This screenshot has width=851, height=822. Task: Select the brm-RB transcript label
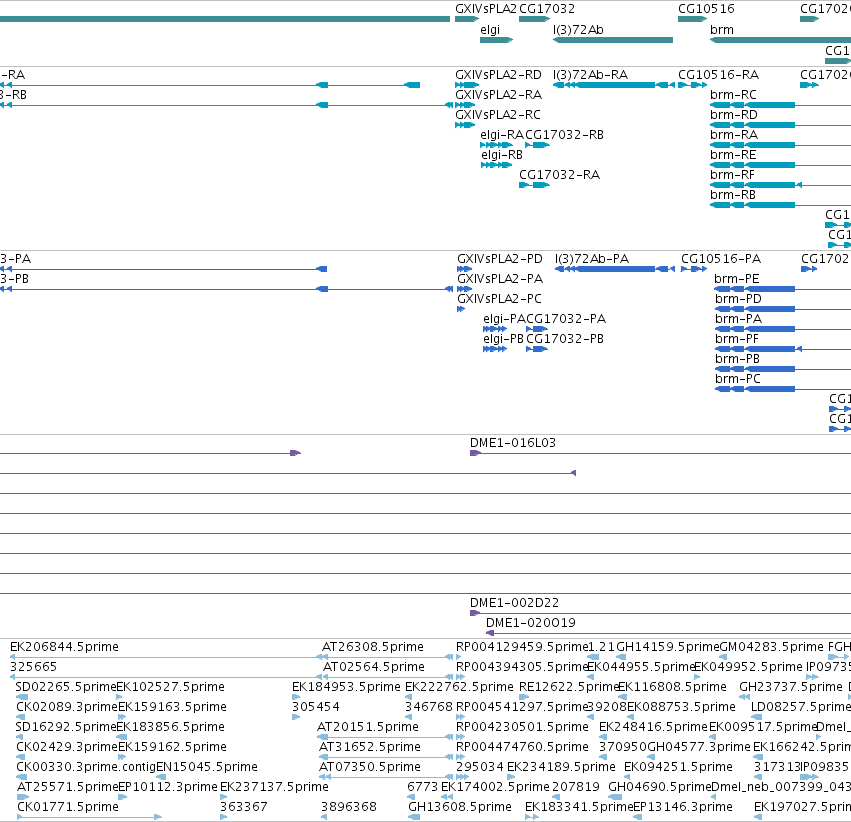(733, 195)
